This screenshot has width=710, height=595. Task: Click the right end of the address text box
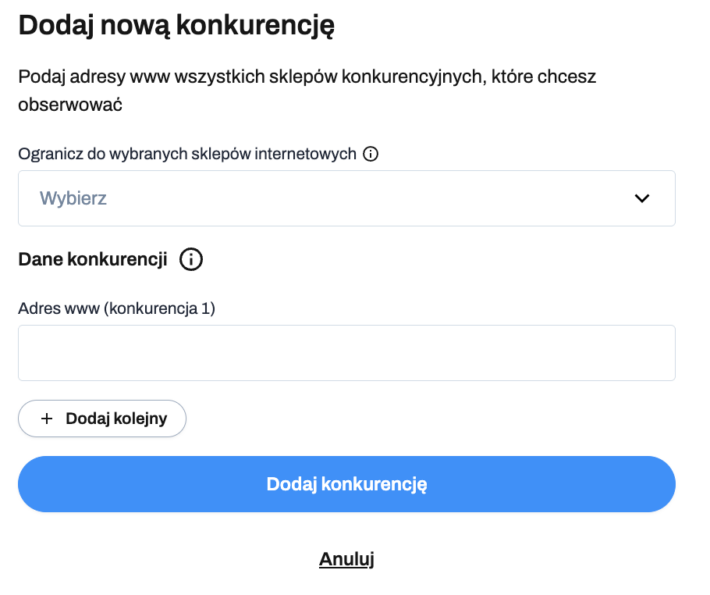click(x=660, y=353)
